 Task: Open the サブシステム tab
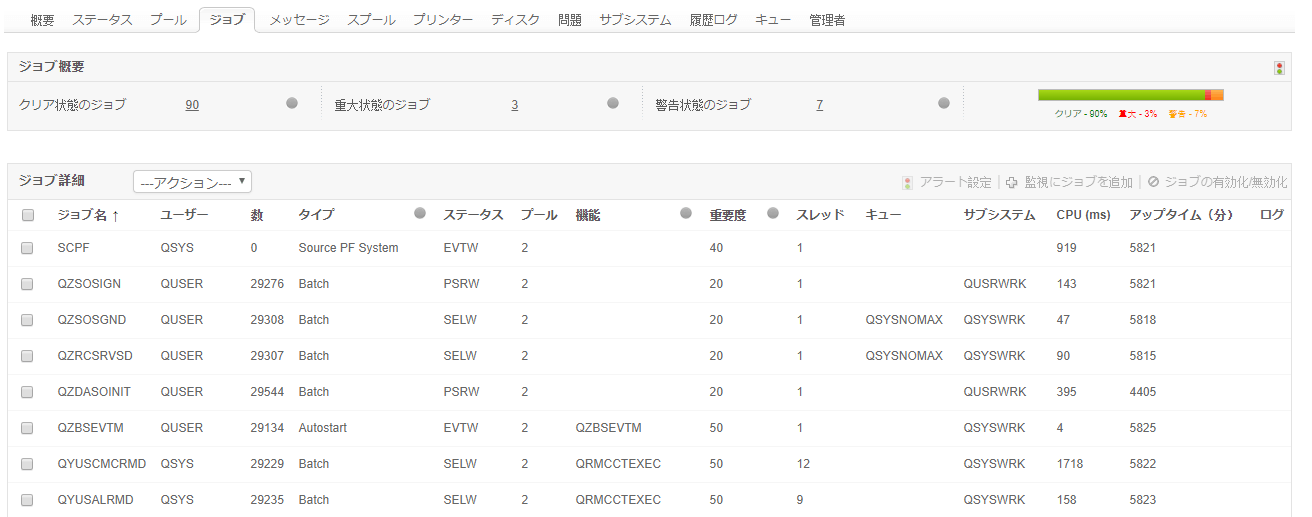tap(635, 20)
